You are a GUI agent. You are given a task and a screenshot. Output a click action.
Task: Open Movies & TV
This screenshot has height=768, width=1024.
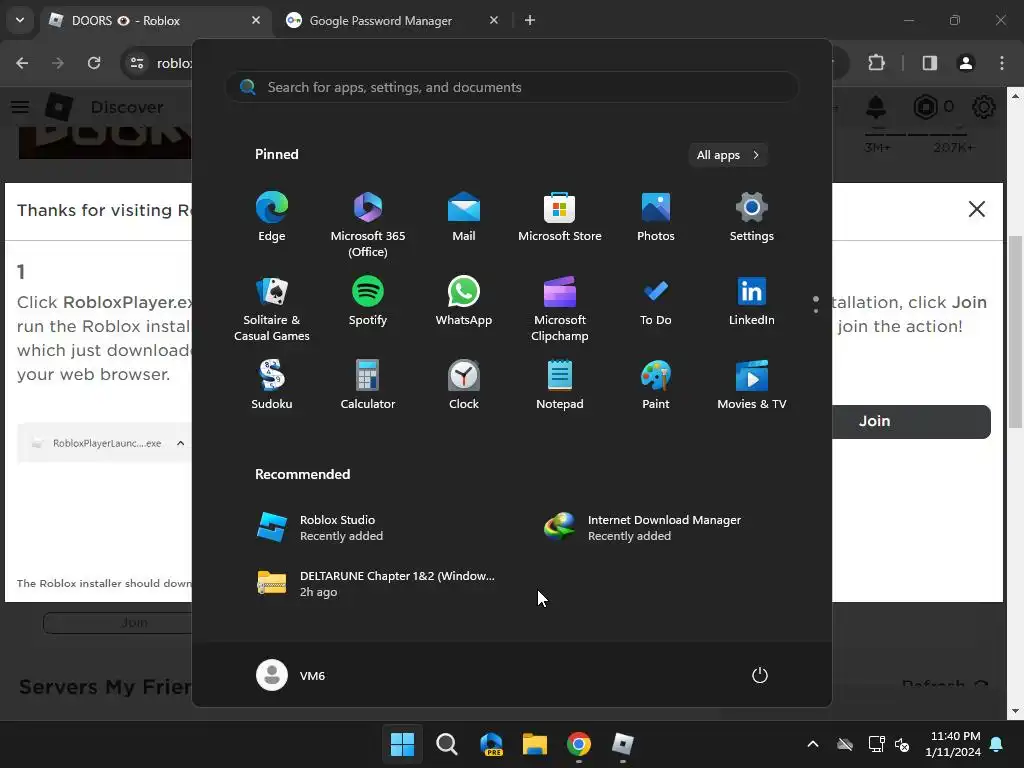pyautogui.click(x=752, y=385)
